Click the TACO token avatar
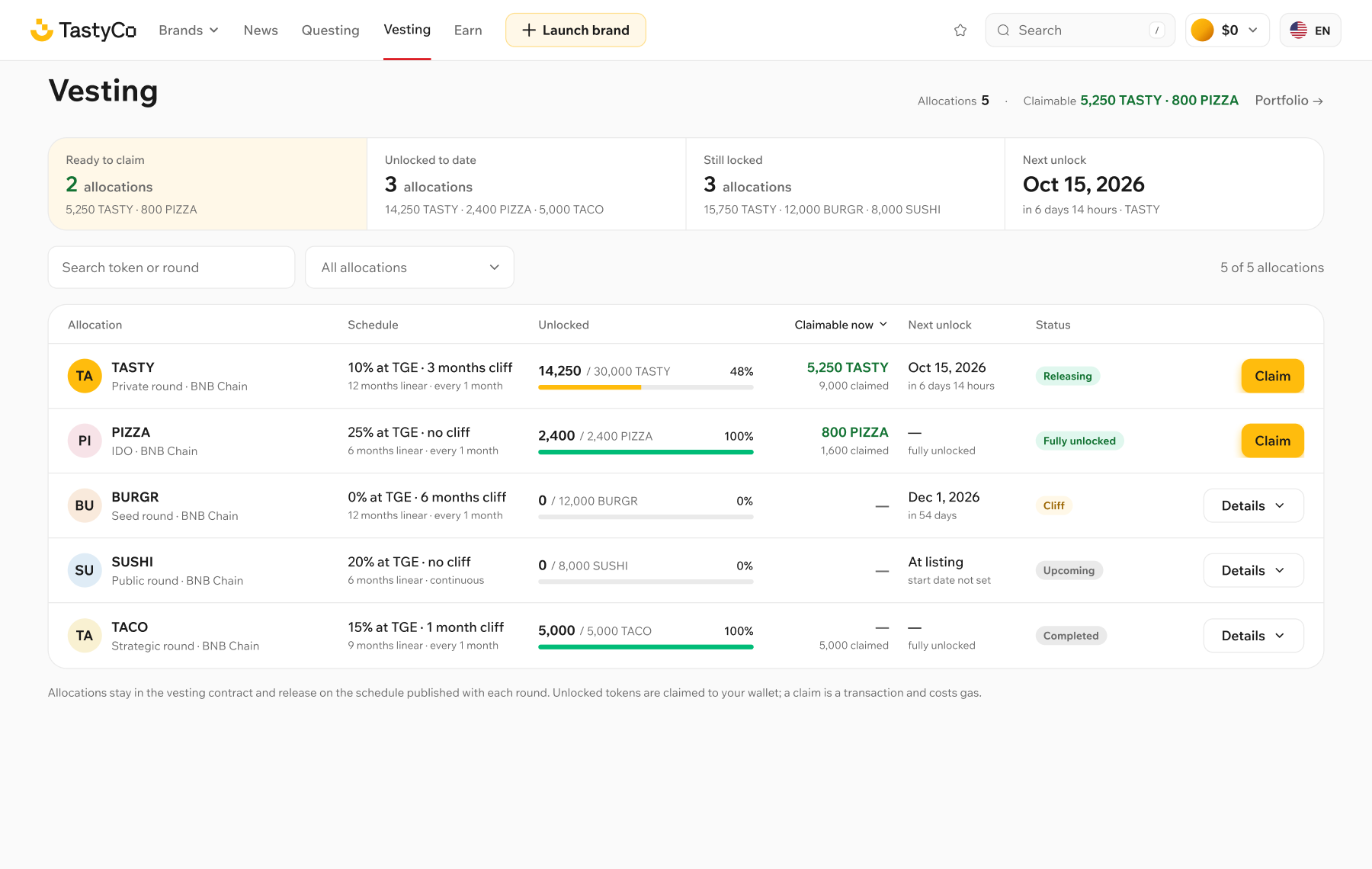 pos(85,636)
